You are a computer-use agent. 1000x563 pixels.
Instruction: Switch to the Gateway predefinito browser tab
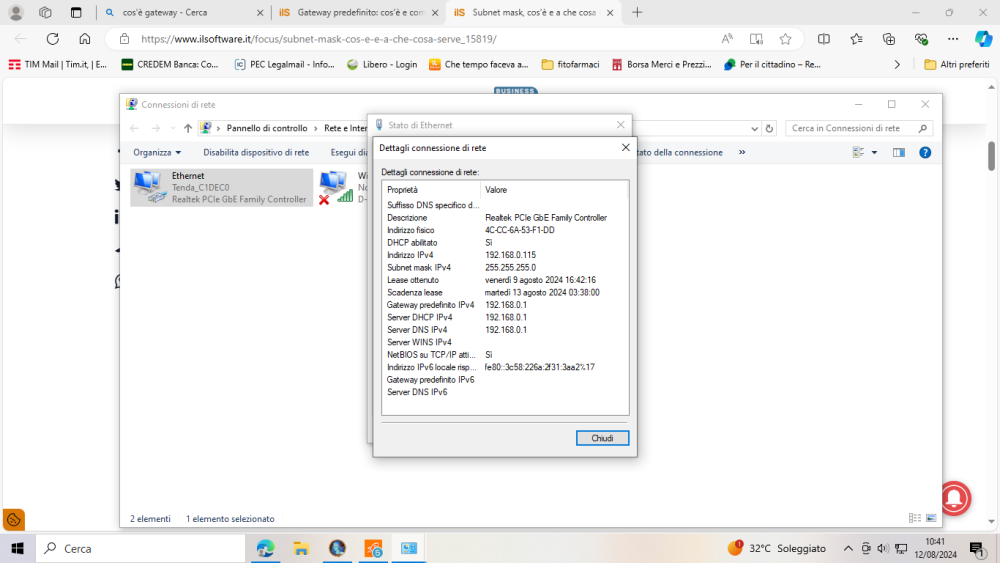pos(359,13)
